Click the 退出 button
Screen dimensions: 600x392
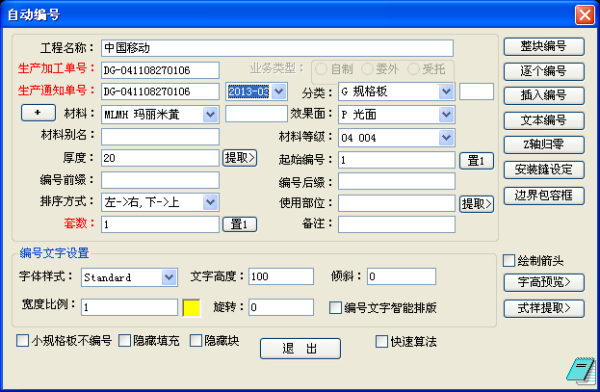pyautogui.click(x=300, y=348)
